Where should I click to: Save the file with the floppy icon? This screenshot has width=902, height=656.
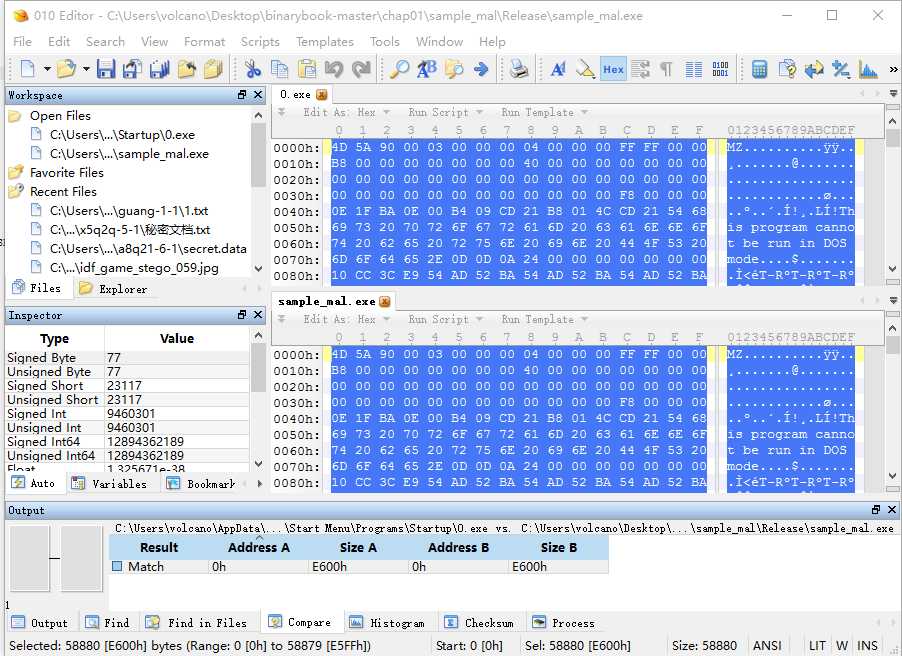pos(106,70)
